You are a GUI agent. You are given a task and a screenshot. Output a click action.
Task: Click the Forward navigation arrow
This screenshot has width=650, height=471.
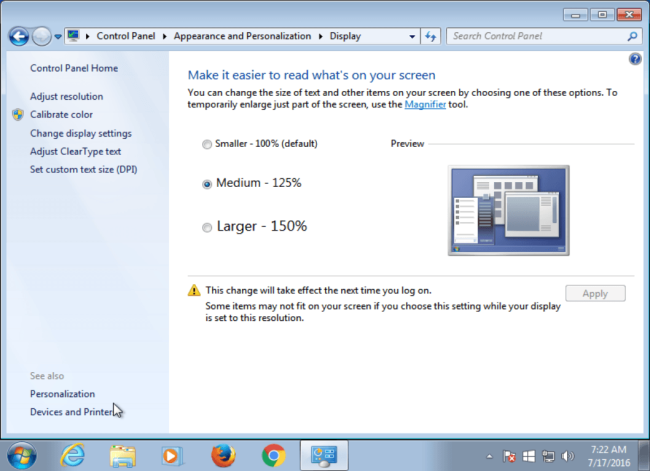(41, 36)
